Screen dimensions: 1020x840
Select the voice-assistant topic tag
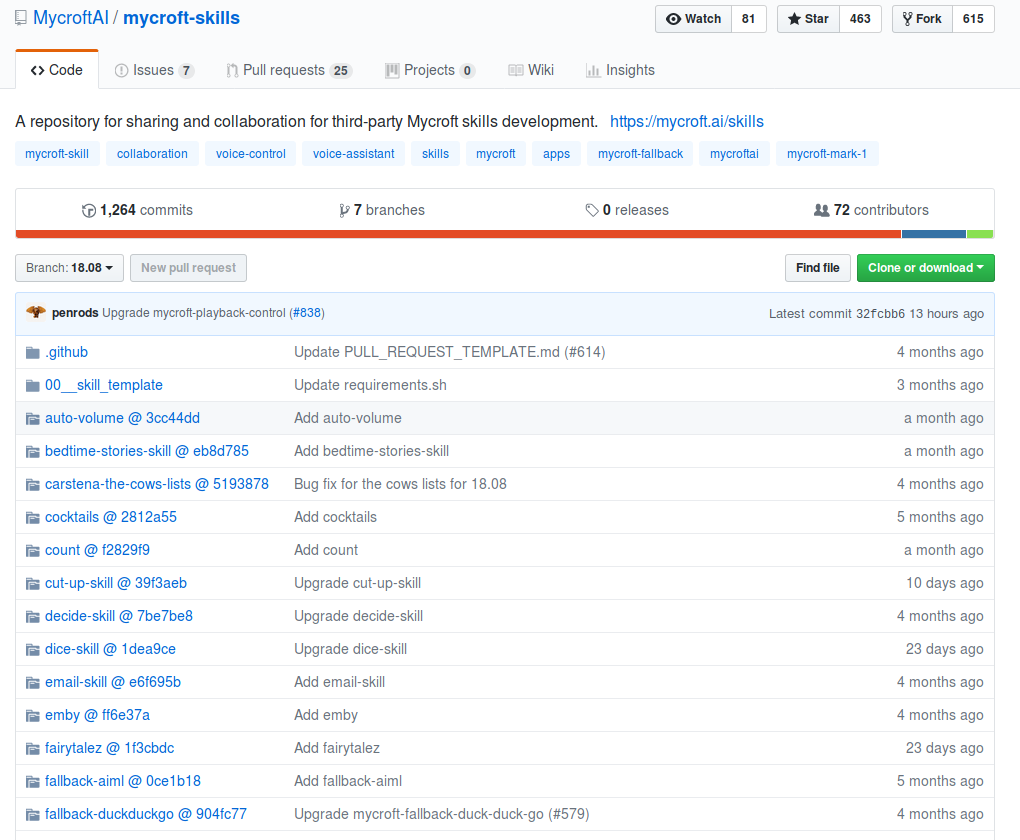pyautogui.click(x=353, y=154)
